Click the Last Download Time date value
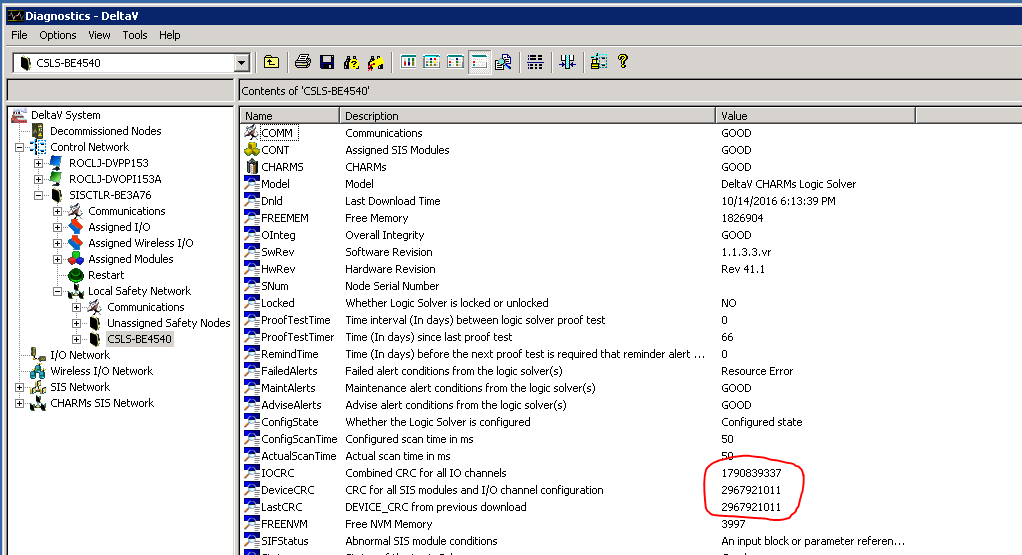 tap(778, 201)
